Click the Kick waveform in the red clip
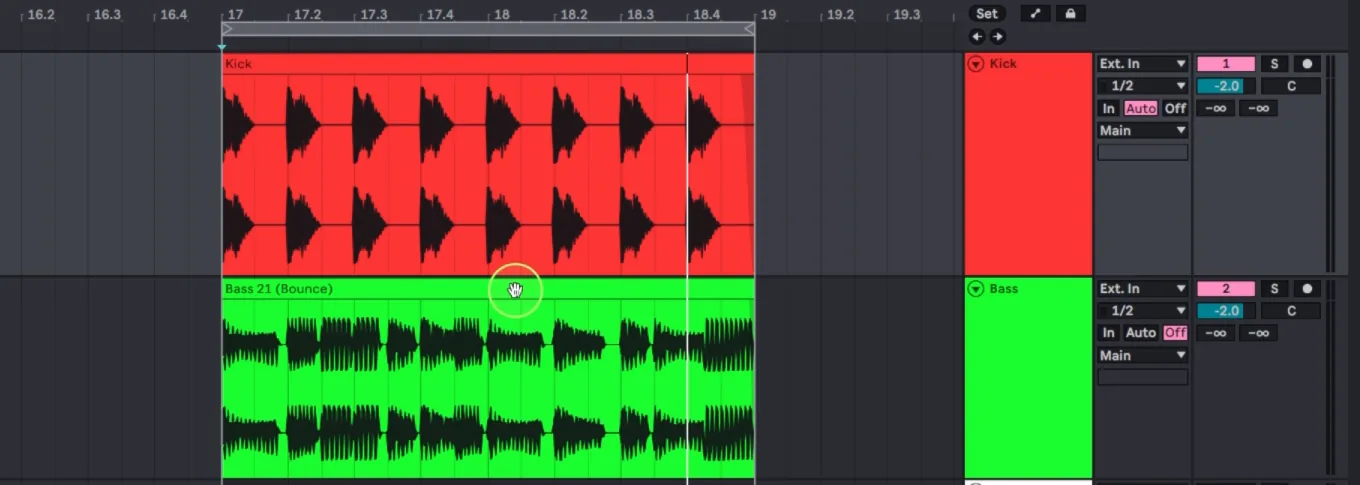Screen dimensions: 1360x485 pos(488,174)
